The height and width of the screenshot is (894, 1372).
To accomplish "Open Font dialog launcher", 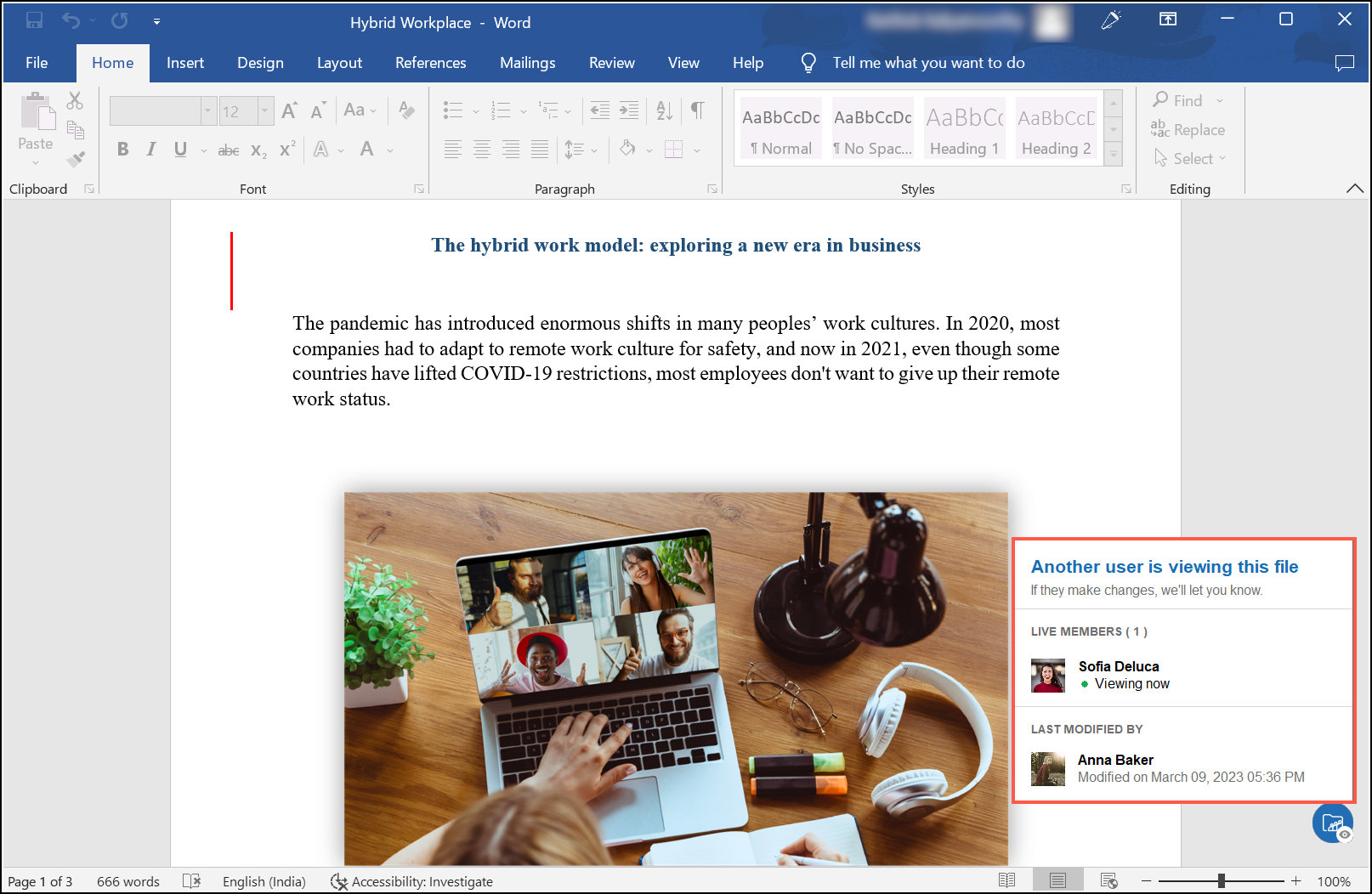I will pyautogui.click(x=419, y=189).
